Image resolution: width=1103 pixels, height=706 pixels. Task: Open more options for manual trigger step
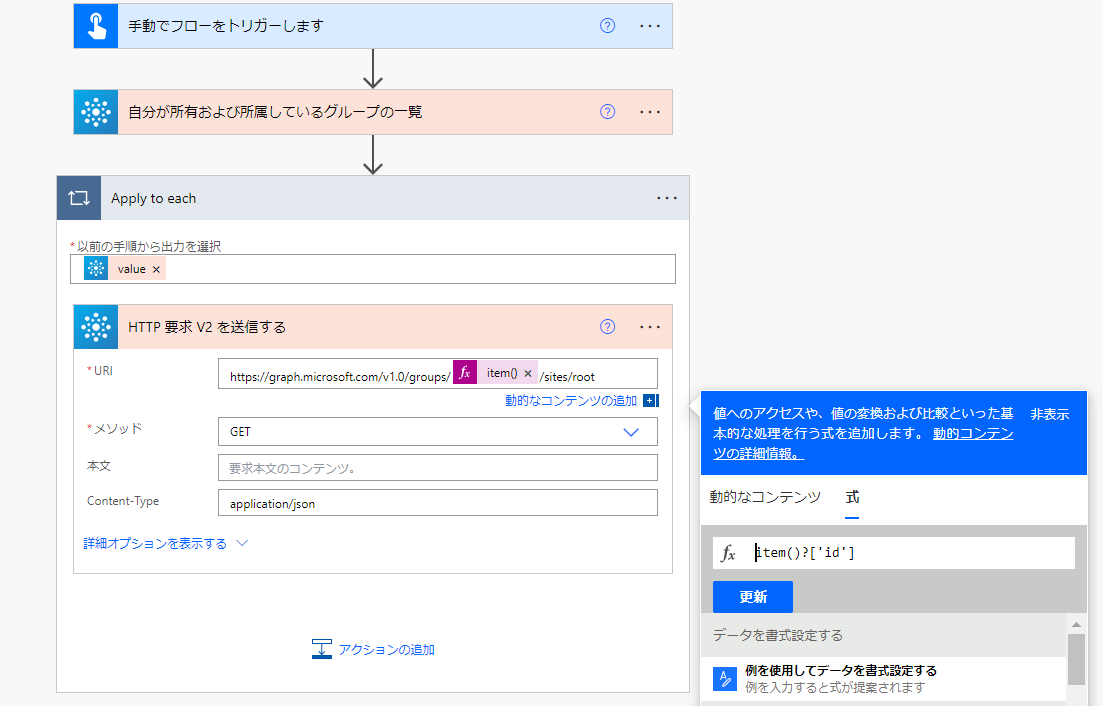(x=650, y=26)
